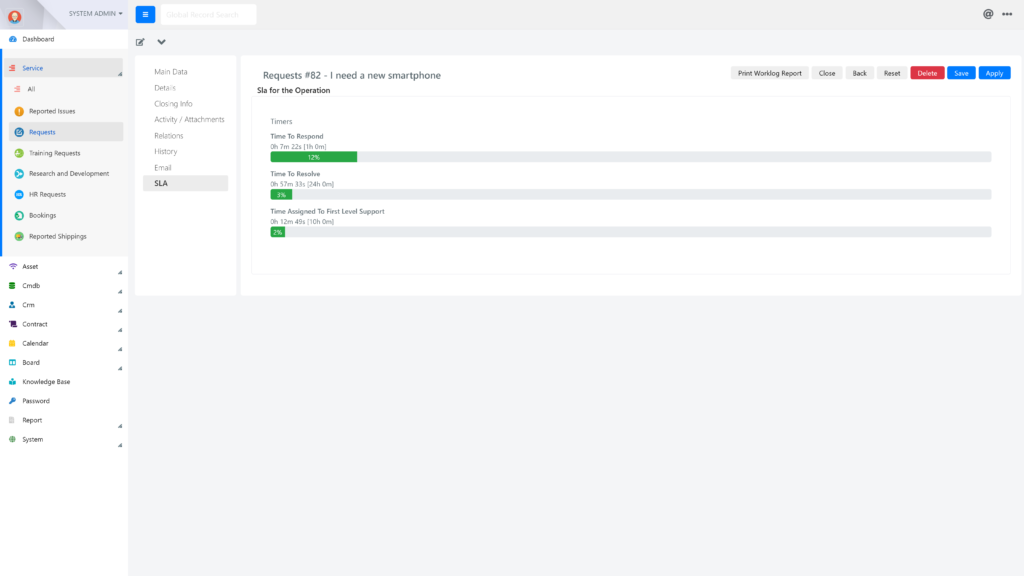Expand the Asset section arrow
Screen dimensions: 1024x576
coord(120,272)
